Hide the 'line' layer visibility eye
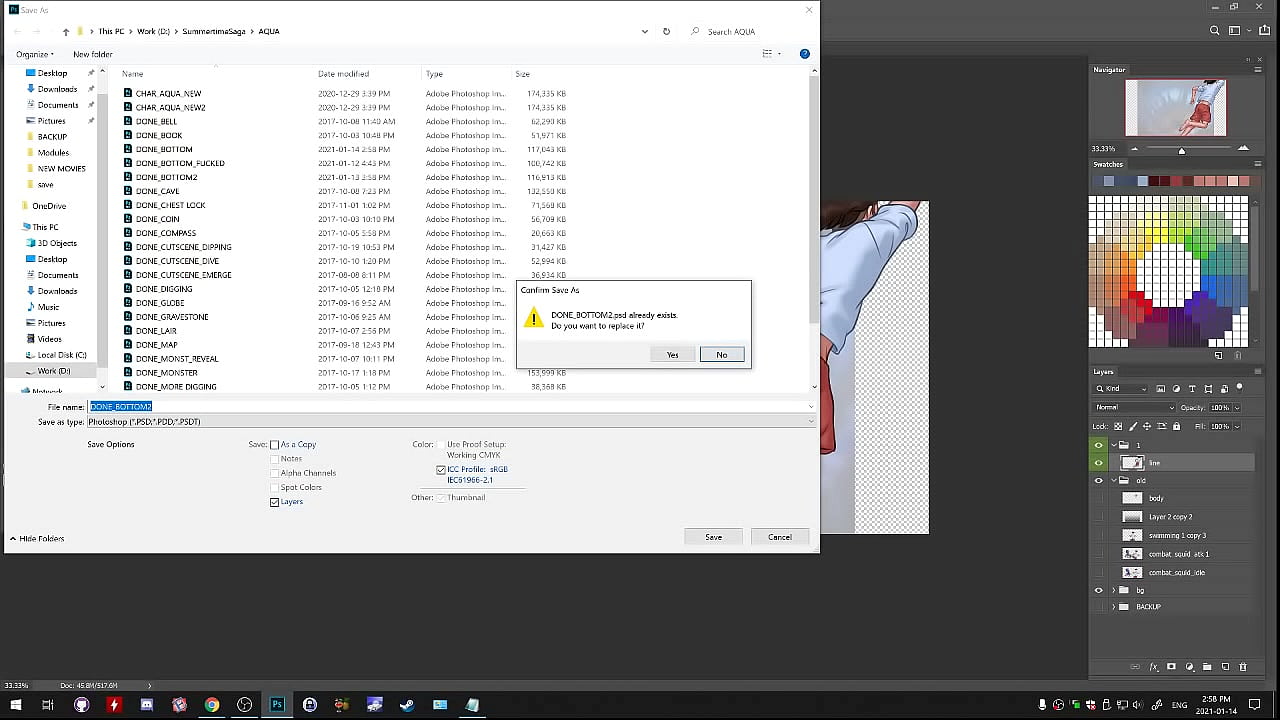 pos(1098,463)
